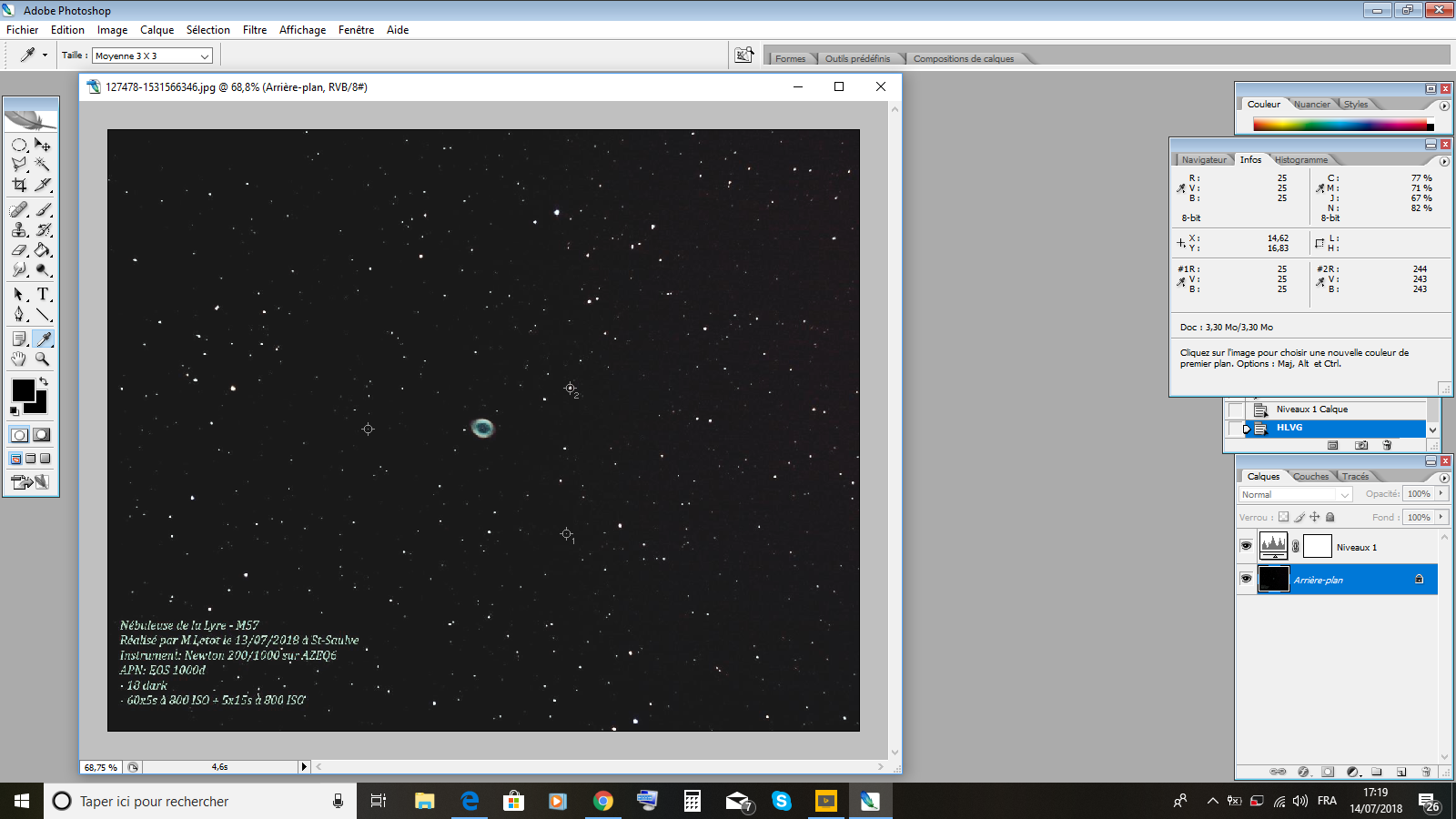The image size is (1456, 819).
Task: Add a layer style from Layers panel
Action: [x=1303, y=772]
